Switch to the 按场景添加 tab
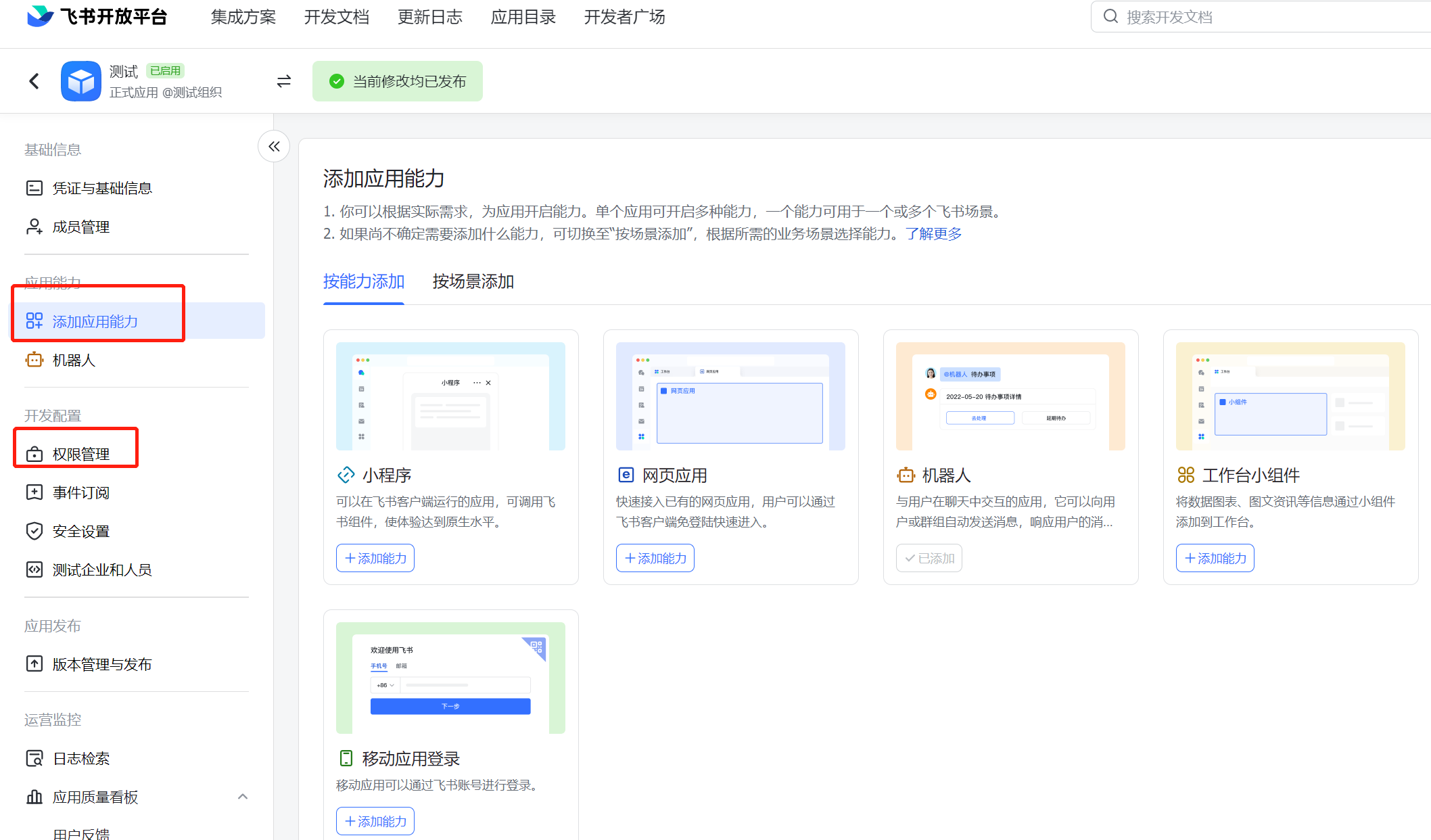1431x840 pixels. pos(473,281)
